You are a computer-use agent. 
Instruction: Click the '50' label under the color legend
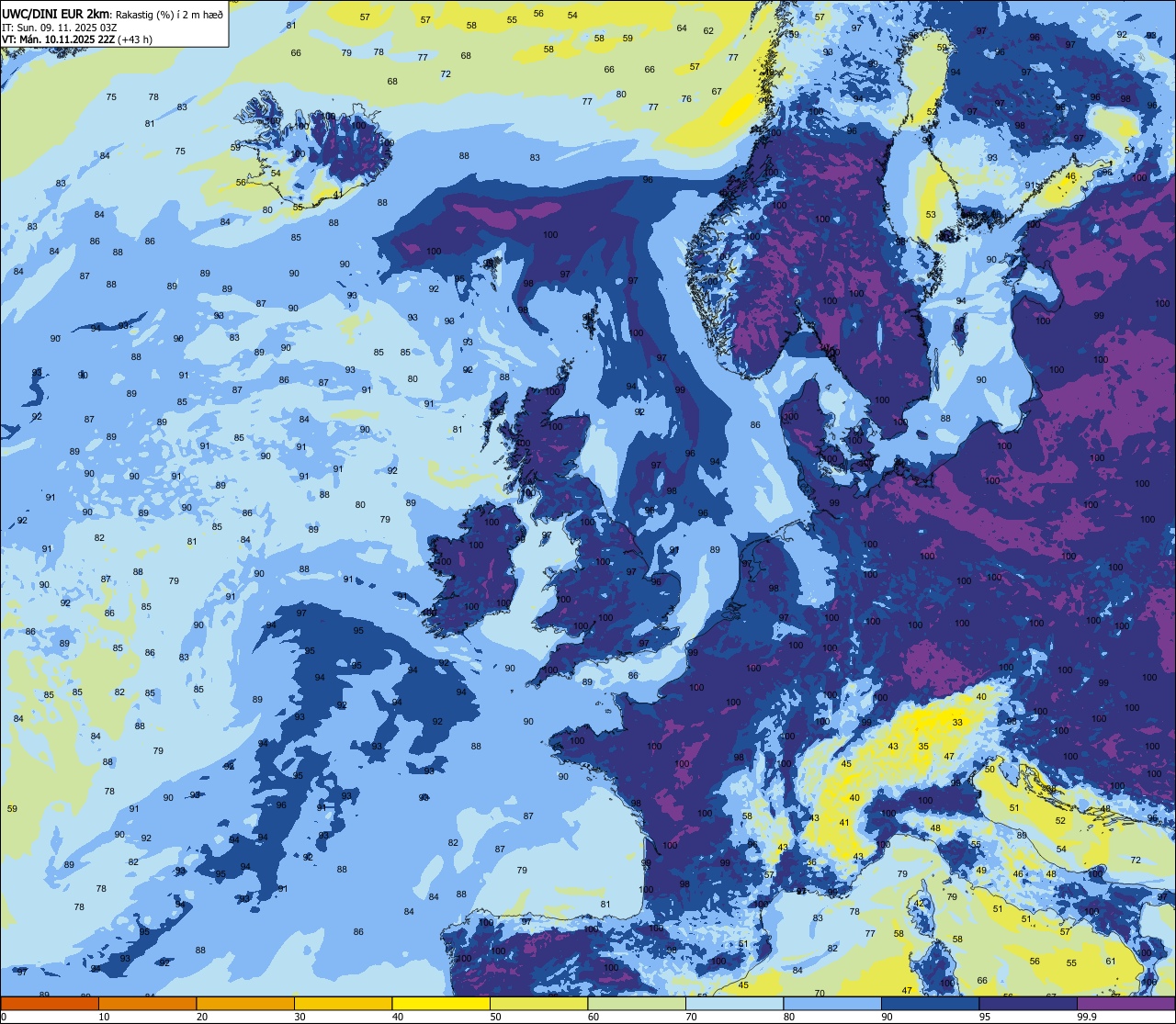495,1017
